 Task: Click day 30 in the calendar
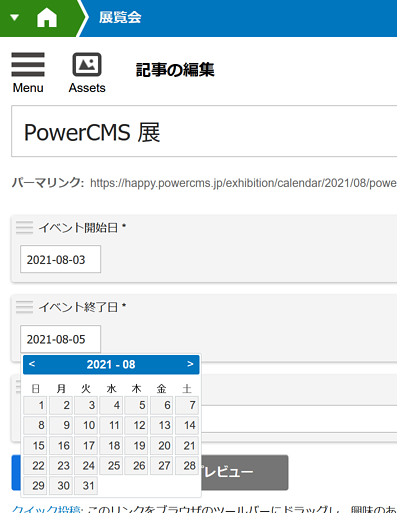[x=61, y=486]
